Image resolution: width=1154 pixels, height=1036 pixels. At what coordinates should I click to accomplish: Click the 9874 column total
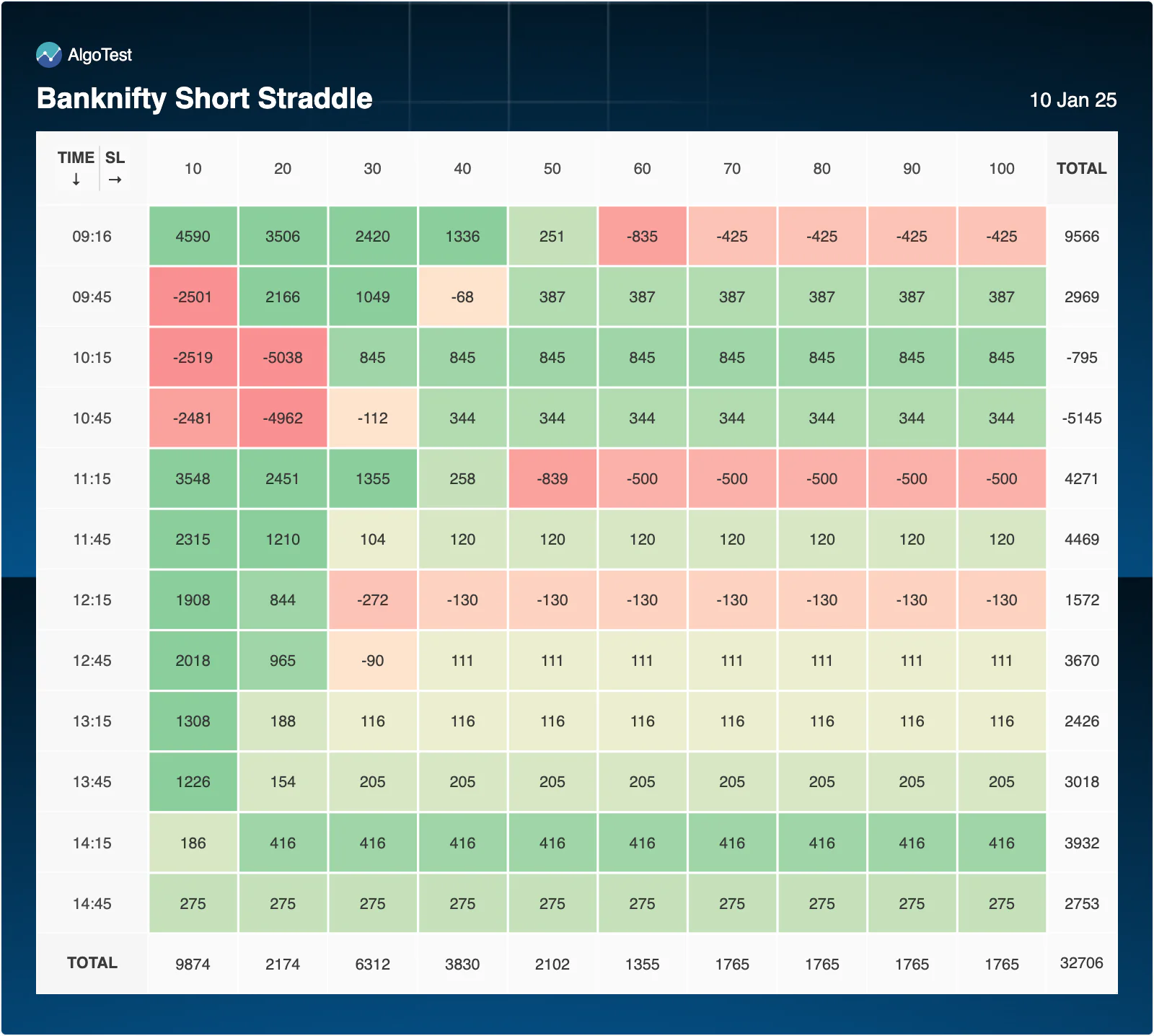[193, 964]
